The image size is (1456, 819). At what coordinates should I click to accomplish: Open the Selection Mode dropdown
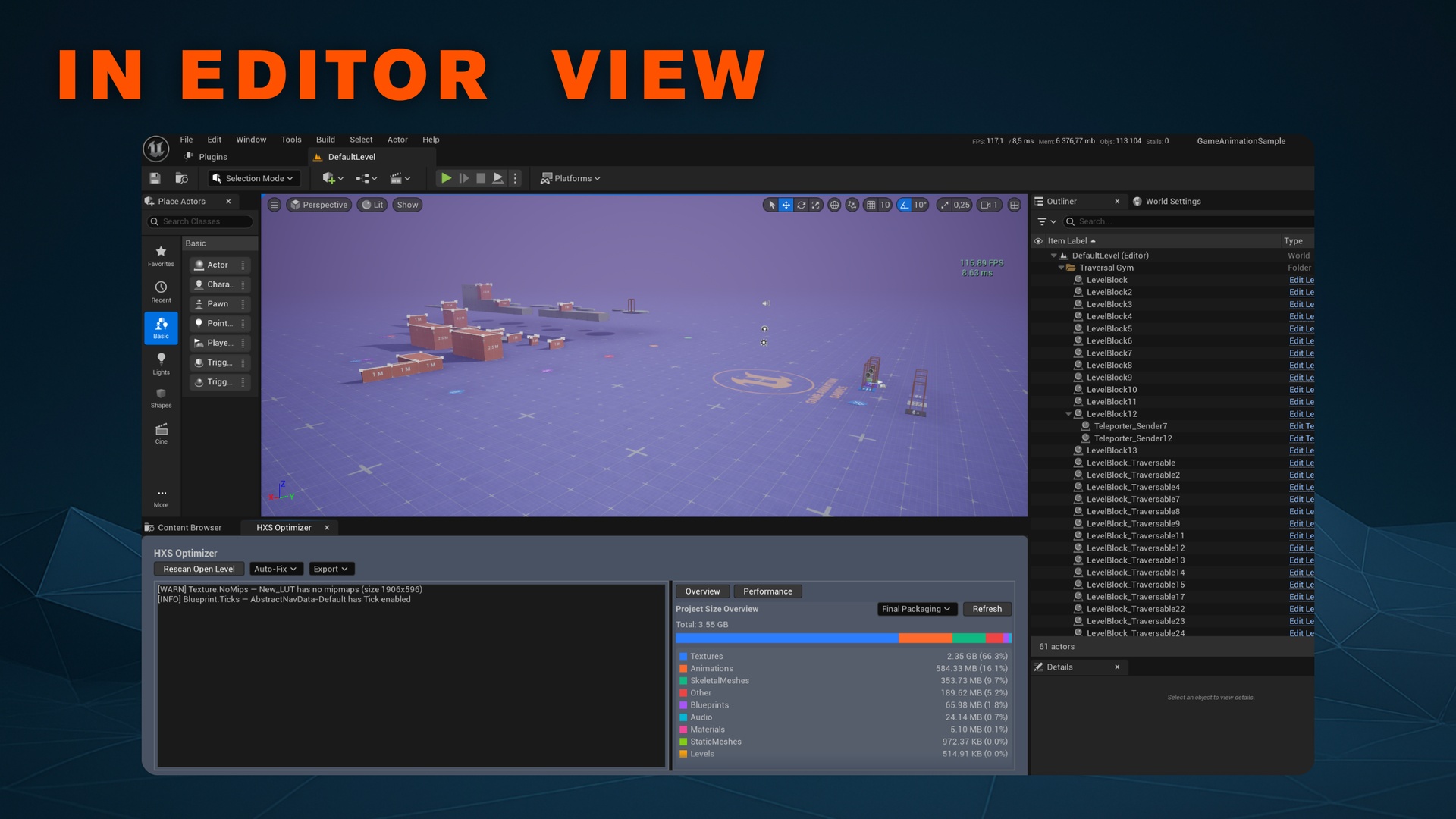(x=253, y=178)
